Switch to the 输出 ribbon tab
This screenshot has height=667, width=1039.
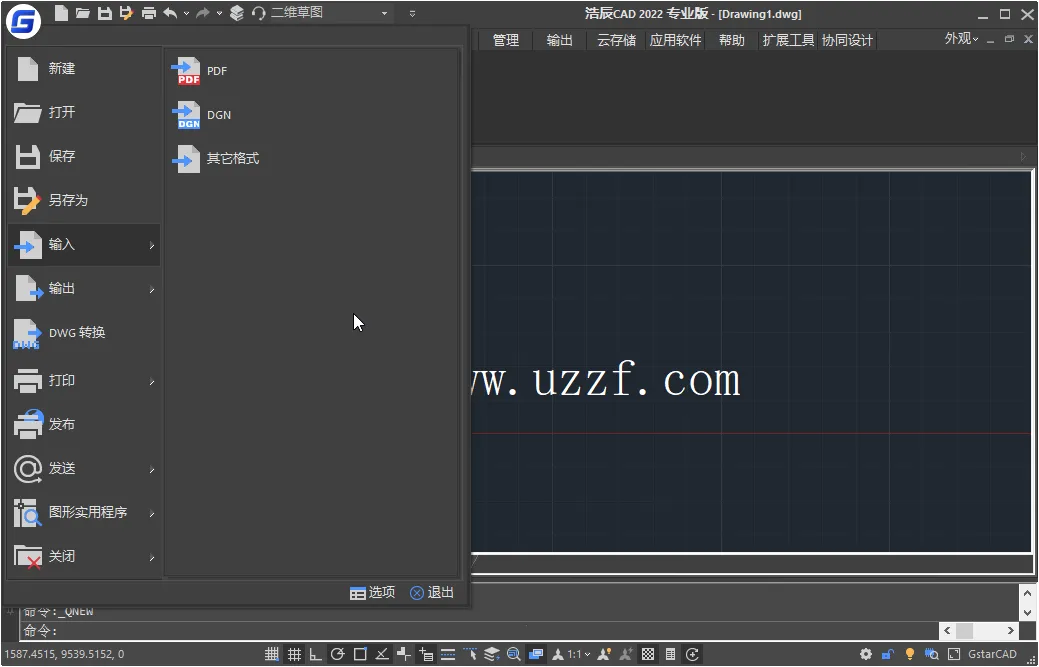coord(558,40)
